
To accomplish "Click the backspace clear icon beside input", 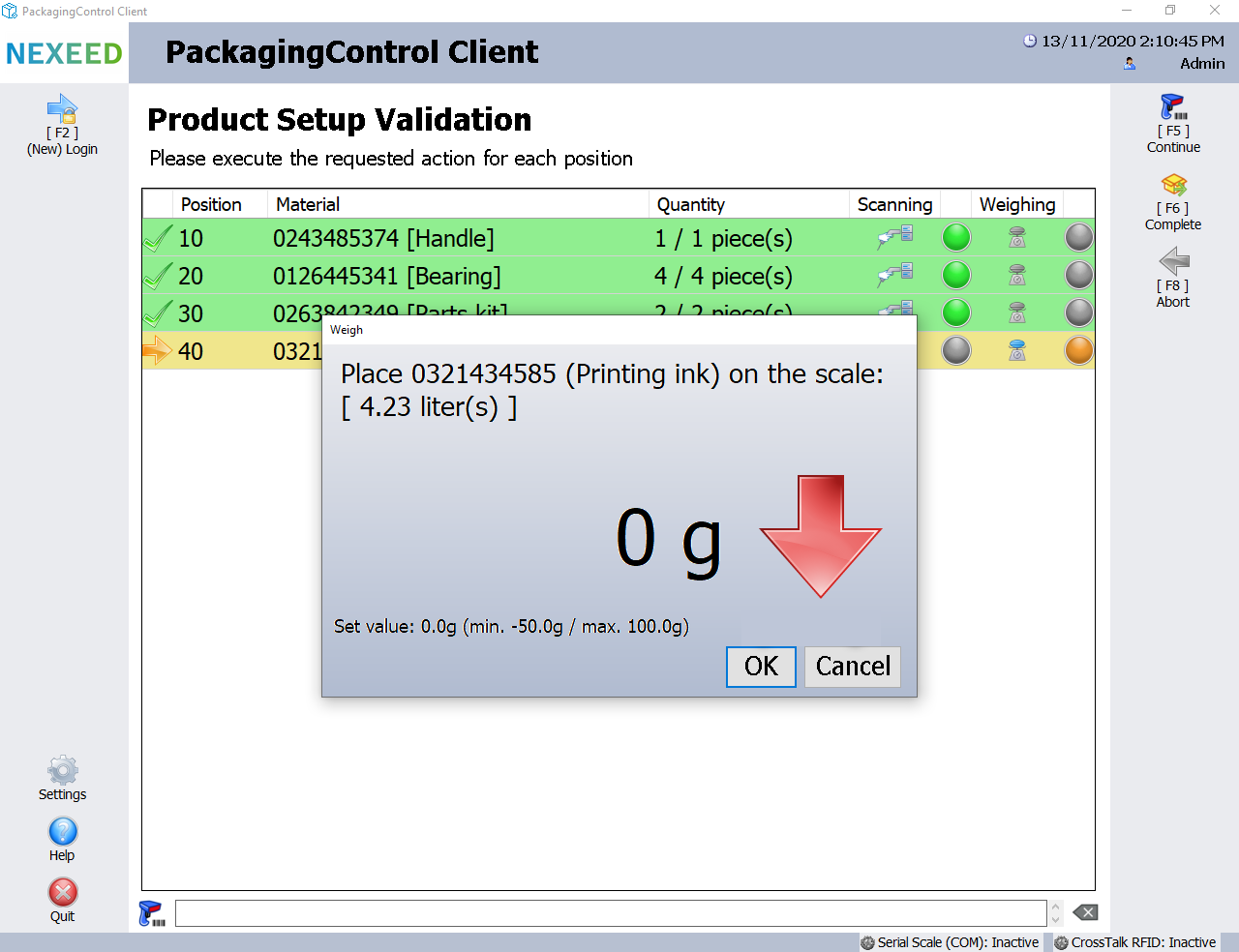I will (1086, 912).
